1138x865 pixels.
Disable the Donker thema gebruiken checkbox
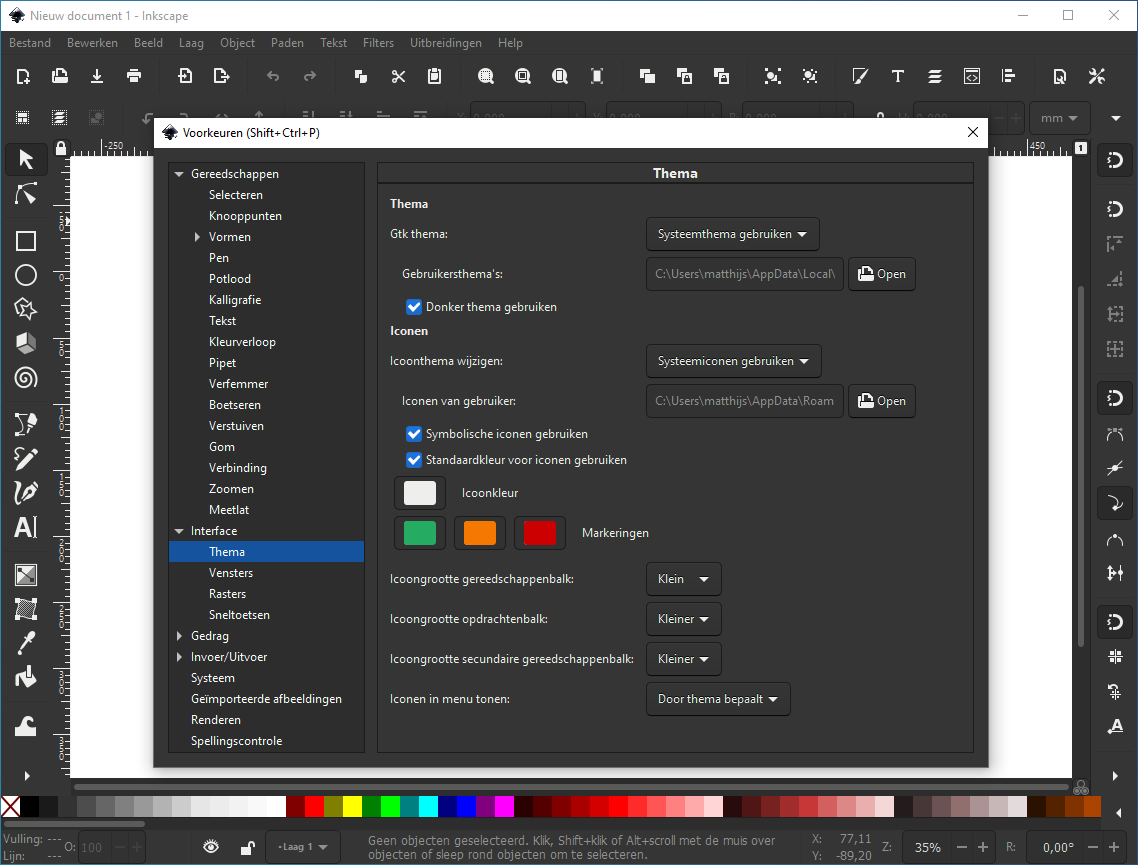[414, 307]
